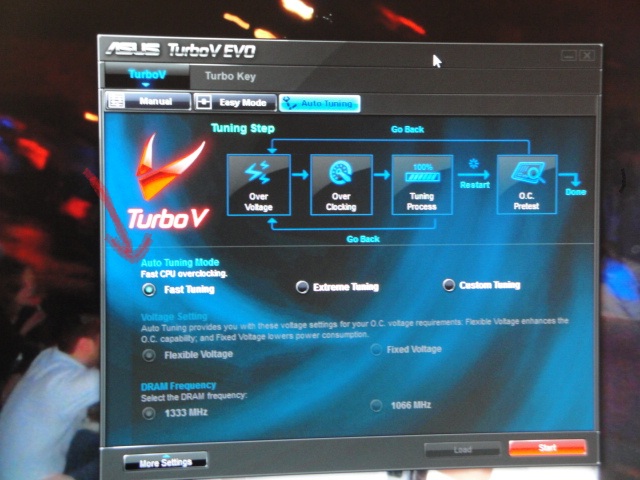Click the 'Fast CPU overclocking.' text
The height and width of the screenshot is (480, 640).
184,273
